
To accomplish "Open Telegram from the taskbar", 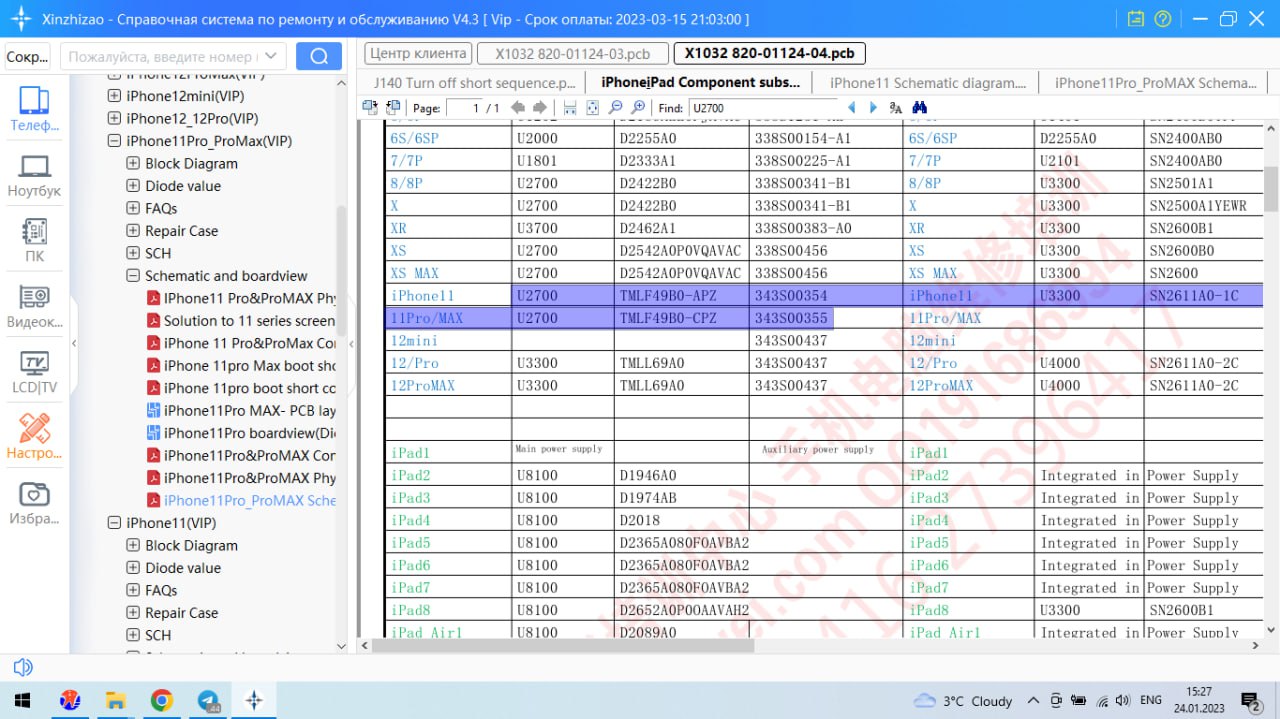I will 208,700.
